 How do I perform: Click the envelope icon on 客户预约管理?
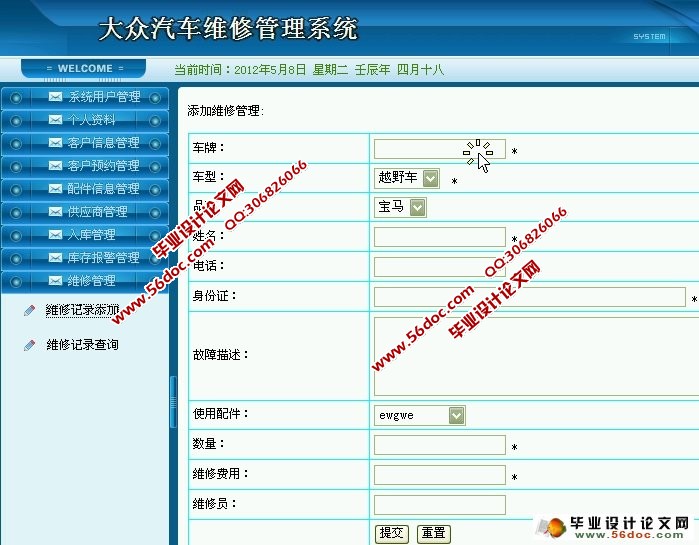click(x=55, y=166)
